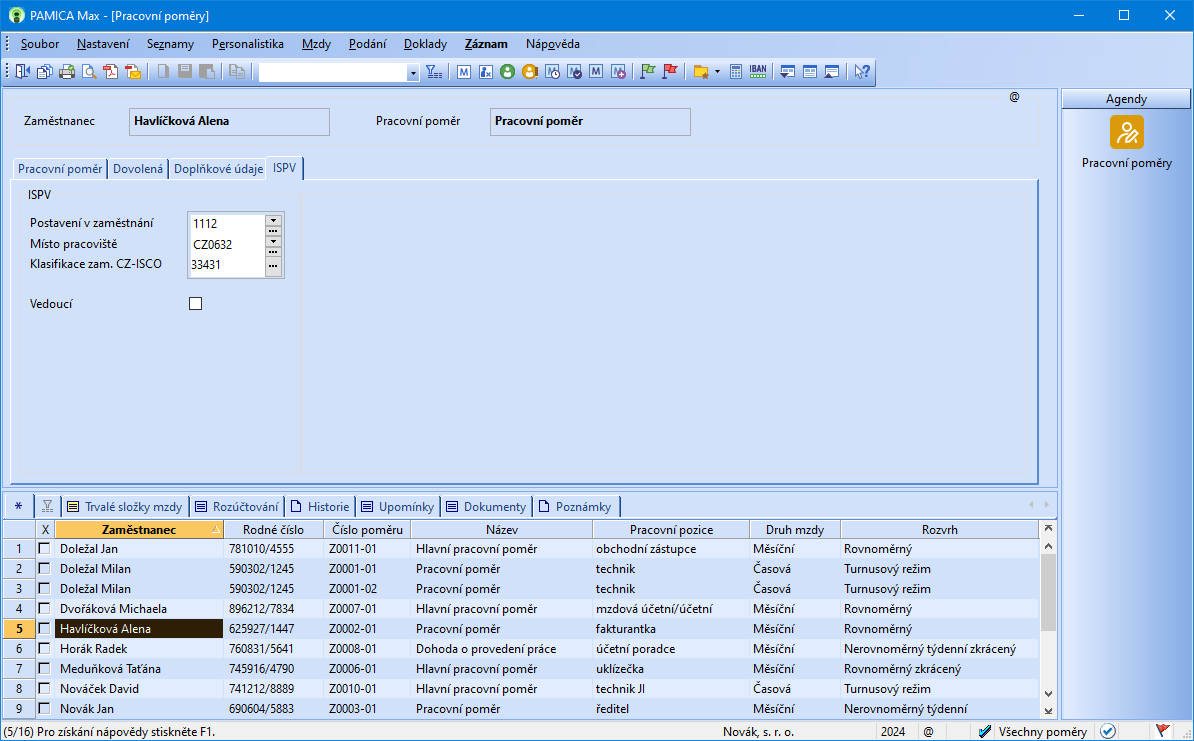Check the X box for Novák Jan
The image size is (1194, 741).
pos(45,708)
